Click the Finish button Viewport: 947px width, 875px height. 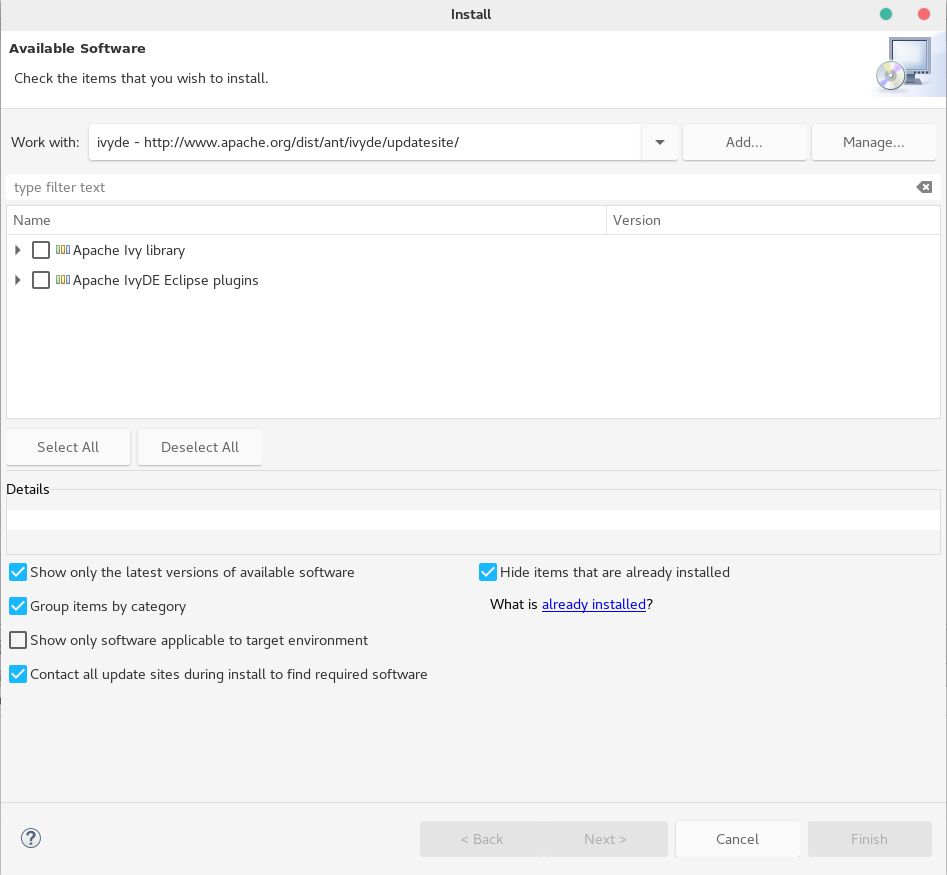point(869,839)
